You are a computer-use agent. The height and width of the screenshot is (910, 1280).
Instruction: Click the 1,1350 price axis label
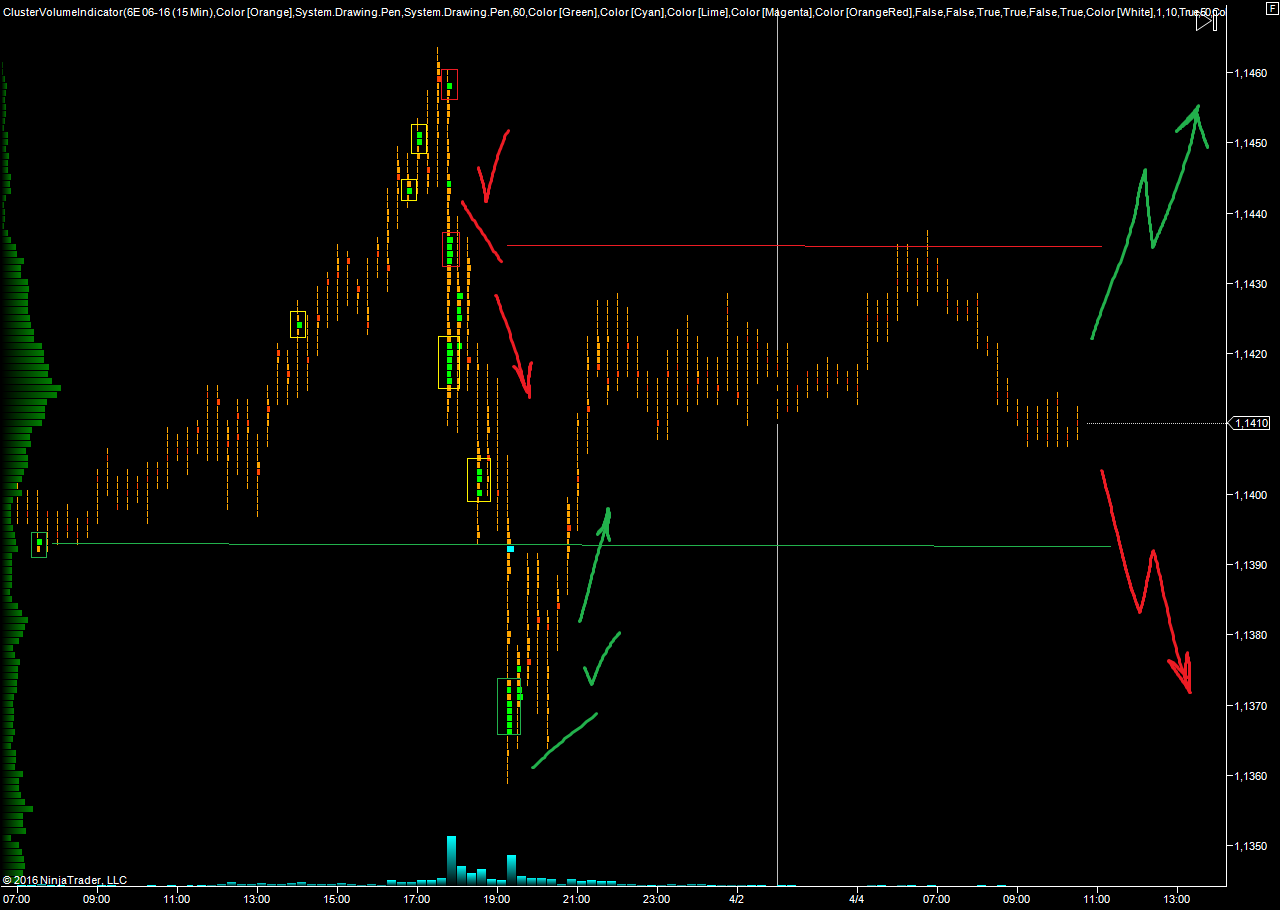1250,846
